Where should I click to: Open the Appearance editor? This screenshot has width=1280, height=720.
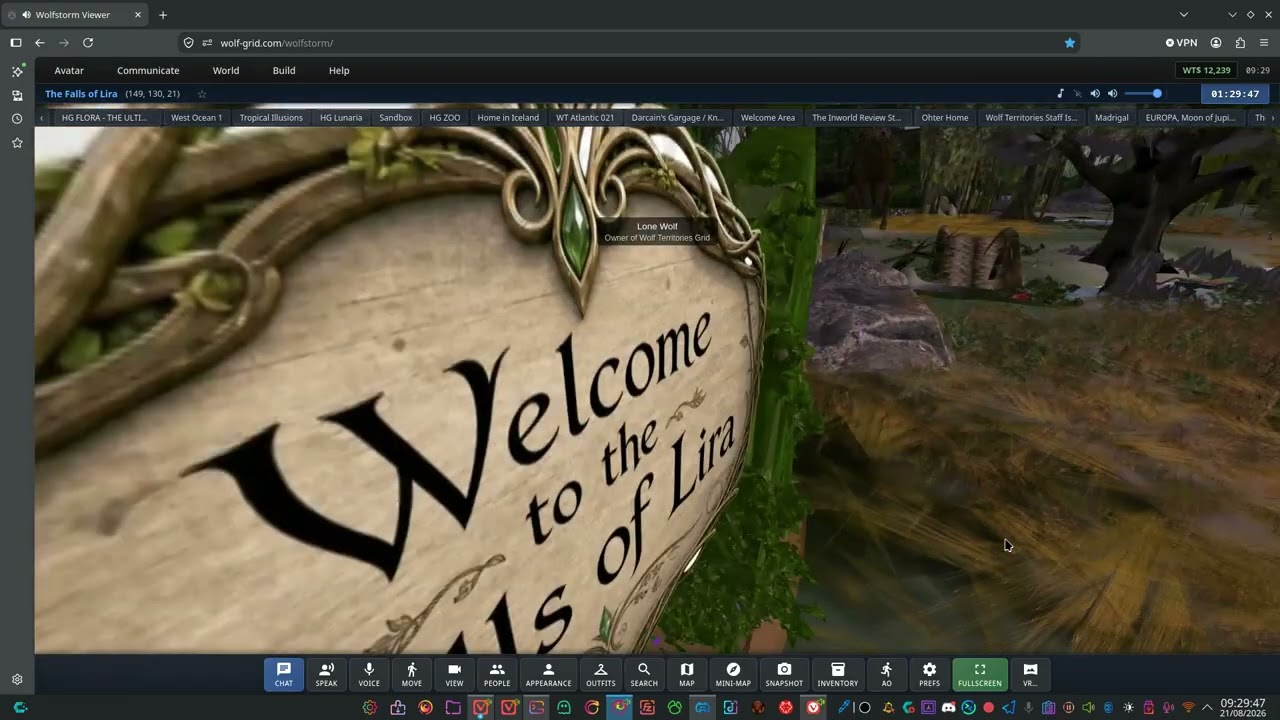tap(548, 674)
